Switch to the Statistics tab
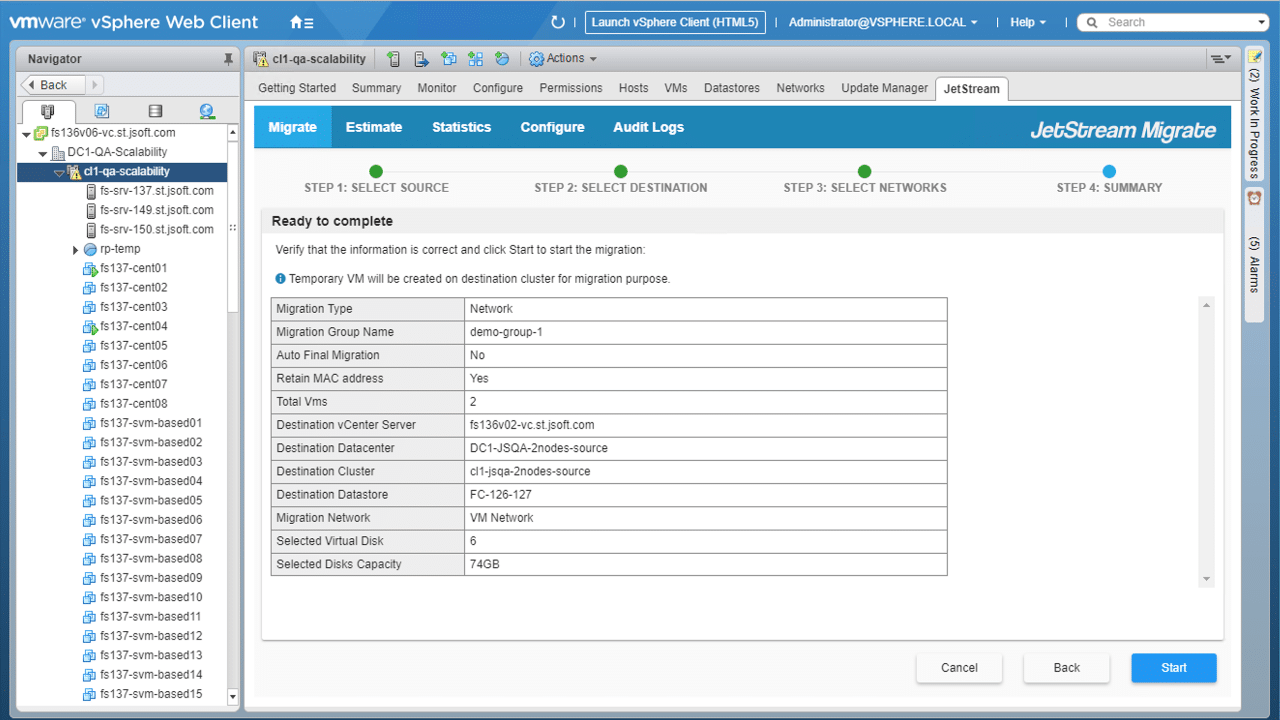Image resolution: width=1280 pixels, height=720 pixels. (462, 127)
